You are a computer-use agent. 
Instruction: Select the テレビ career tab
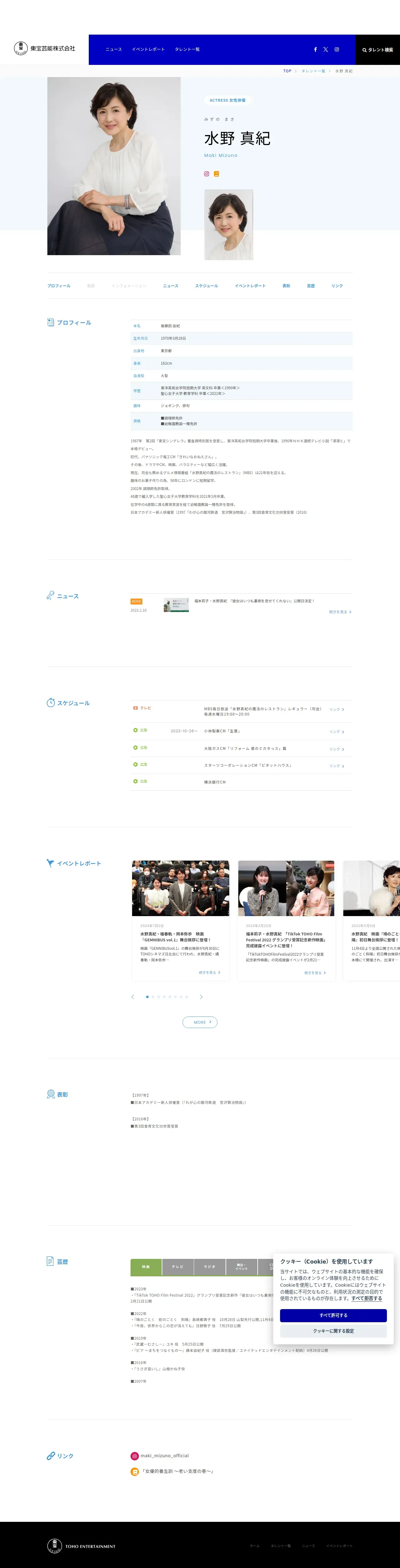click(x=178, y=1267)
